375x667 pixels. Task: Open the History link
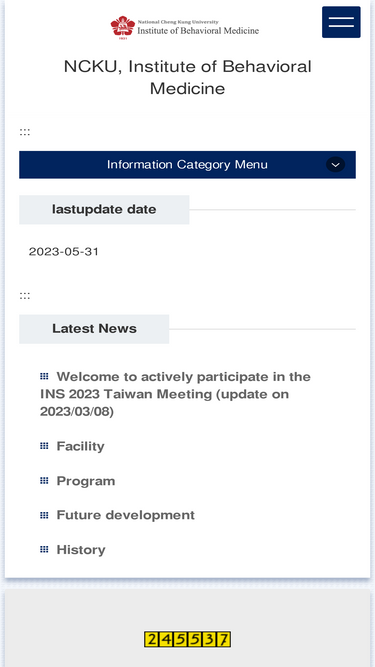click(x=81, y=550)
